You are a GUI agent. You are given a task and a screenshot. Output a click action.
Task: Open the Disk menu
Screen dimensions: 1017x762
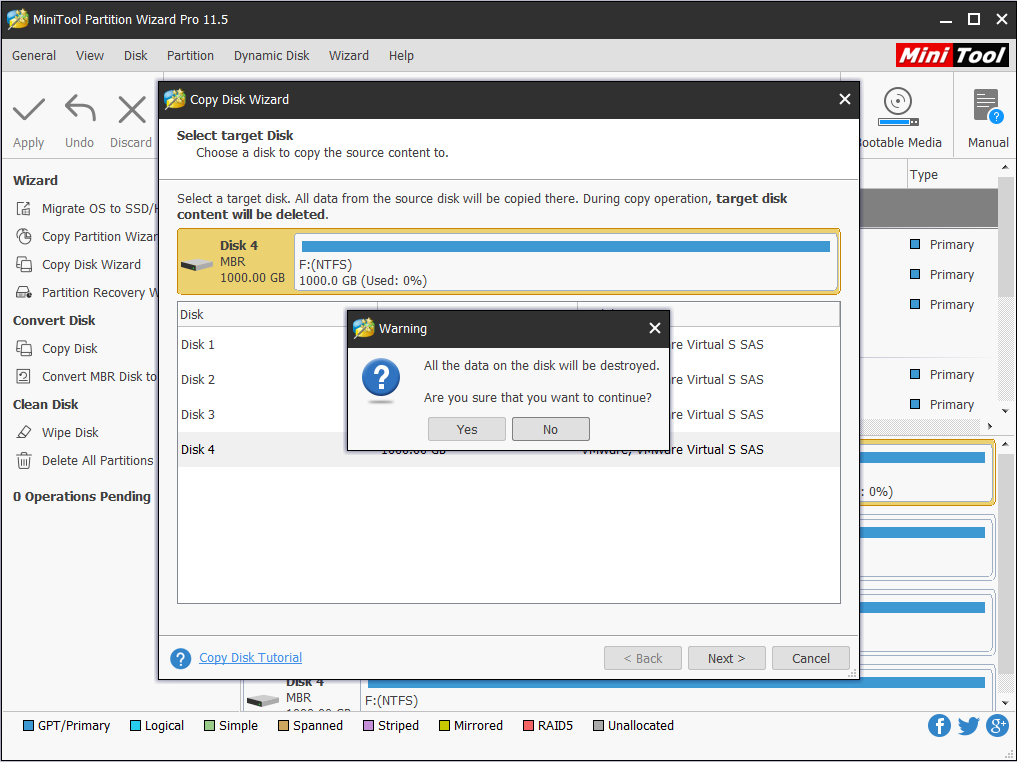coord(136,56)
